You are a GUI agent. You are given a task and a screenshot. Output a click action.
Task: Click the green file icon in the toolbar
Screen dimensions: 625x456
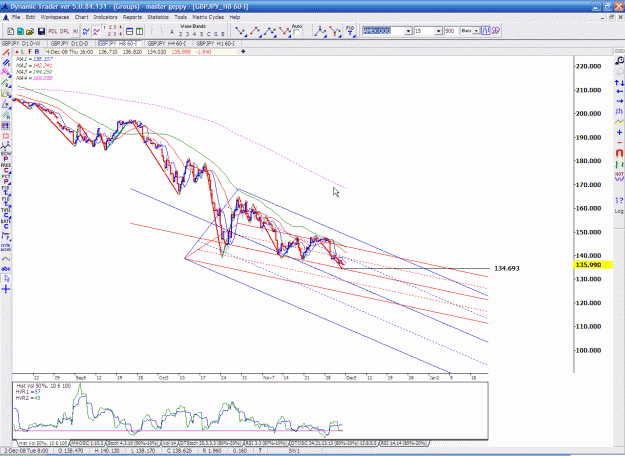(20, 31)
